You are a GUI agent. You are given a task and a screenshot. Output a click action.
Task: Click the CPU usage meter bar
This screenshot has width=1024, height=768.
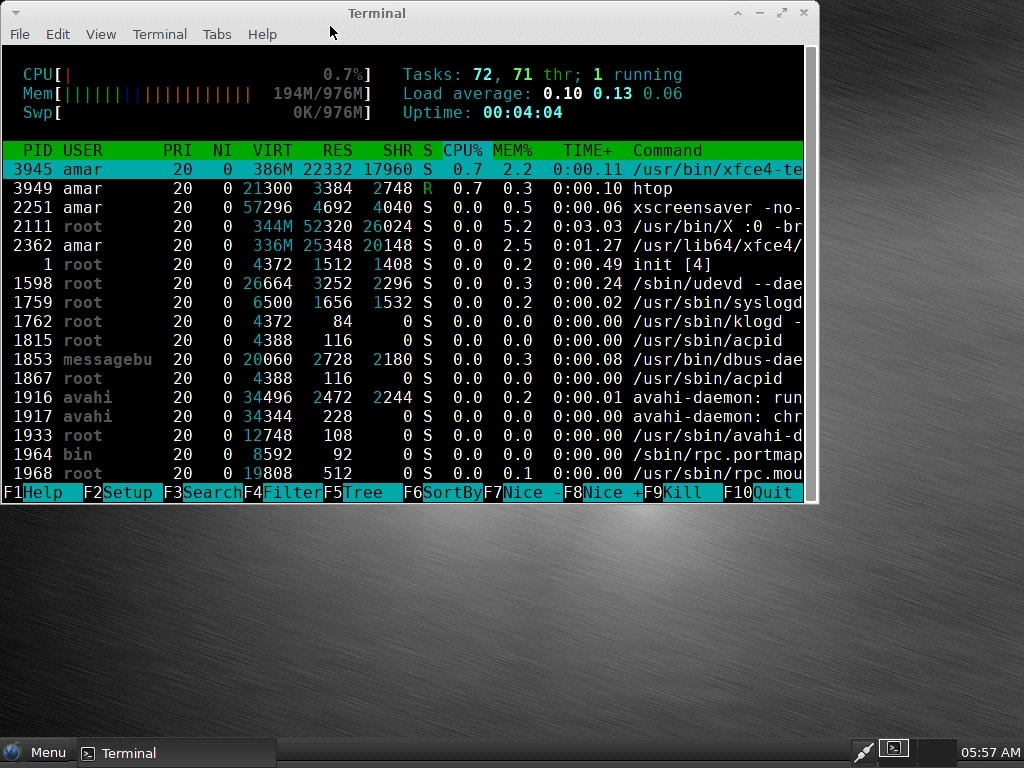(197, 74)
